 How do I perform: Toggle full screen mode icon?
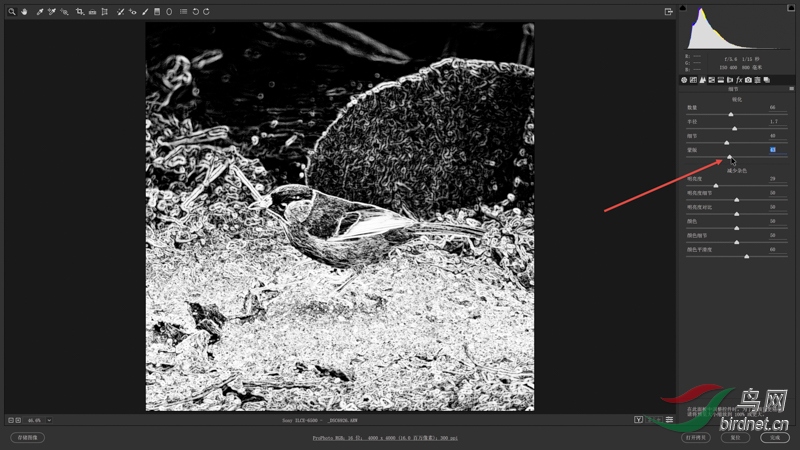coord(668,12)
